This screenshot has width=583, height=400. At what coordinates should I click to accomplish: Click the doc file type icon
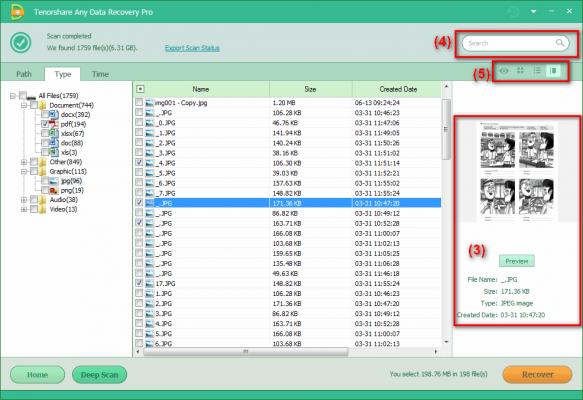(54, 143)
